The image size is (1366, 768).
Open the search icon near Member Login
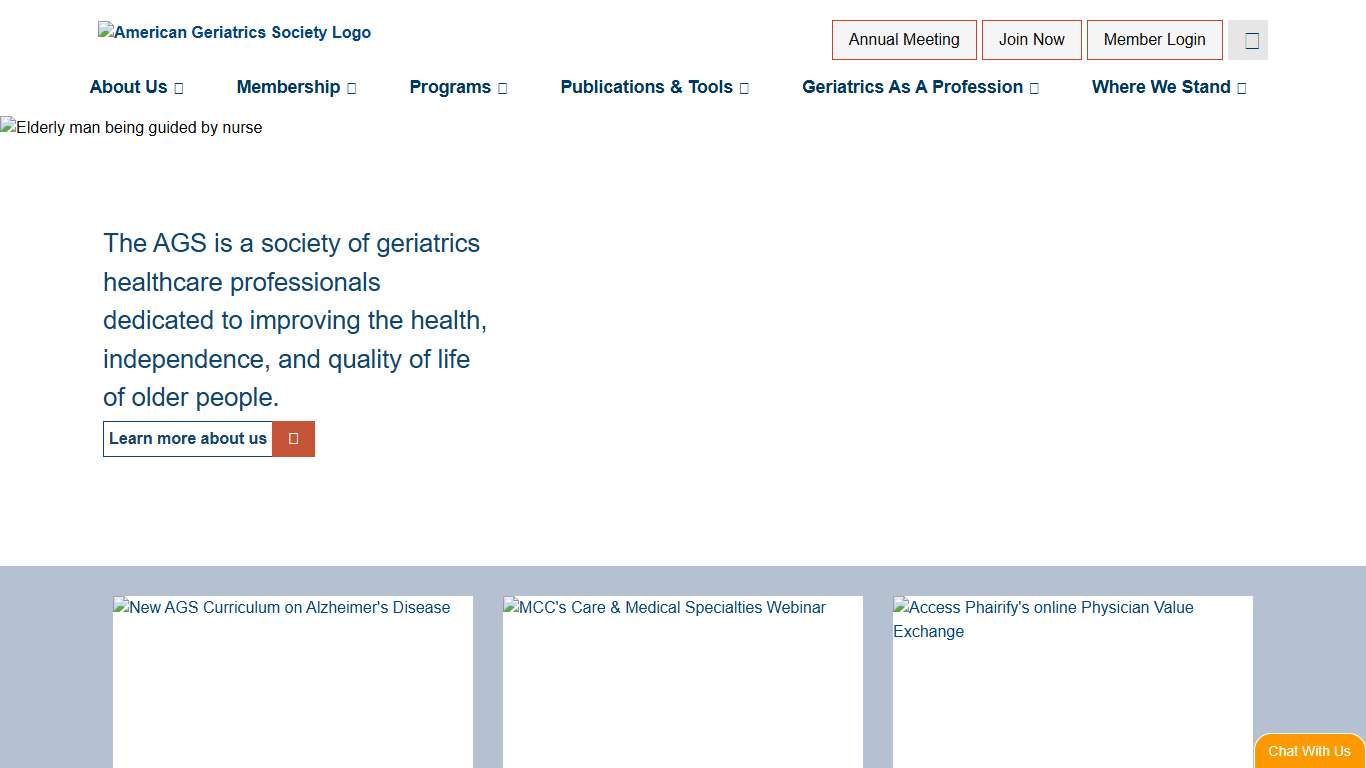(1247, 39)
